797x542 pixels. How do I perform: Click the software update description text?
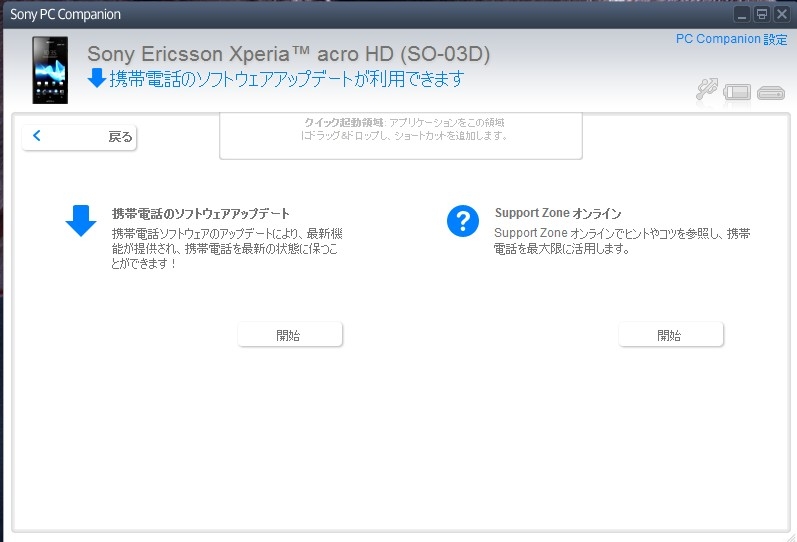[227, 249]
